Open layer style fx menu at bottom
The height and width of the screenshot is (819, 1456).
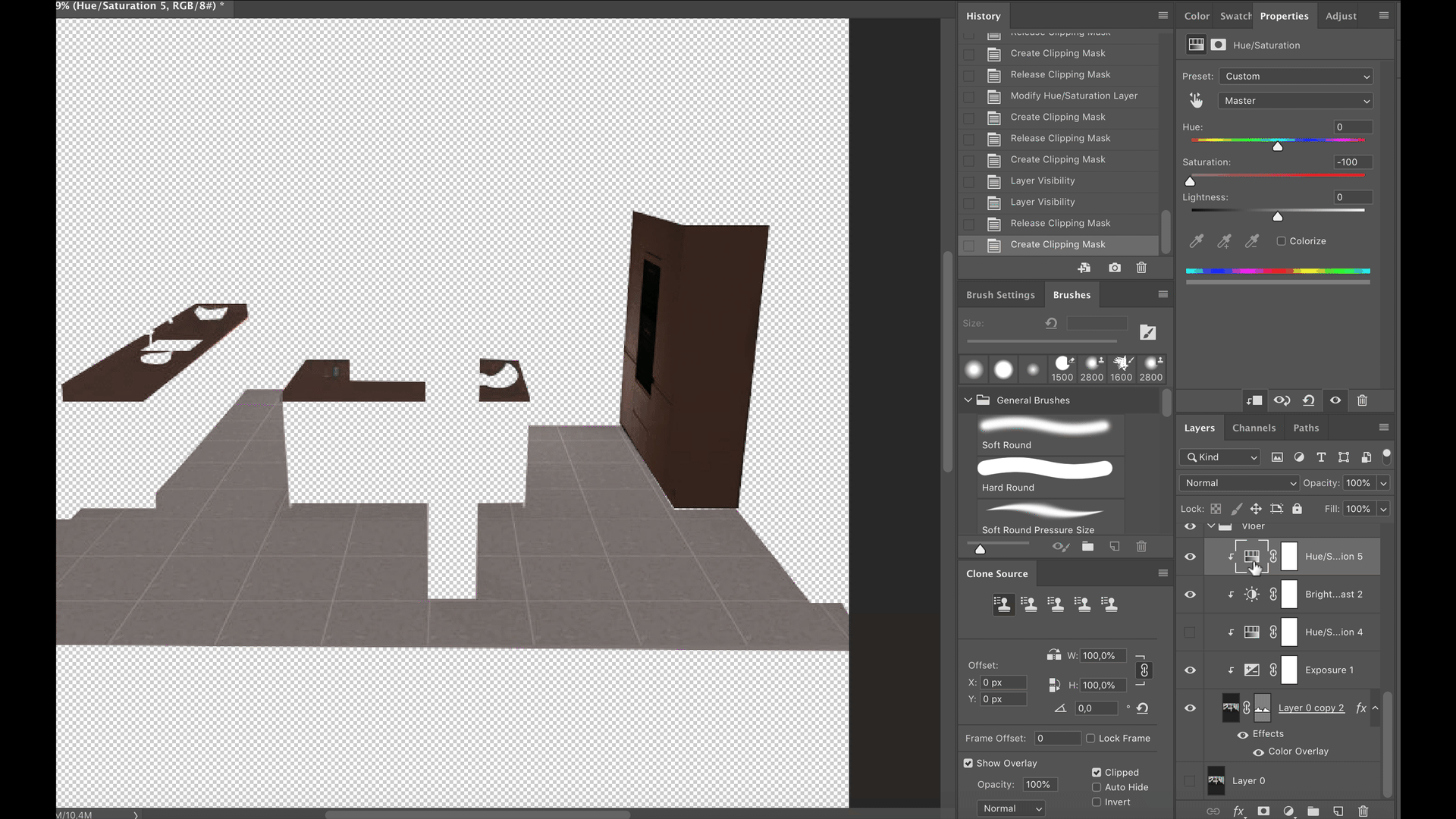pyautogui.click(x=1238, y=811)
